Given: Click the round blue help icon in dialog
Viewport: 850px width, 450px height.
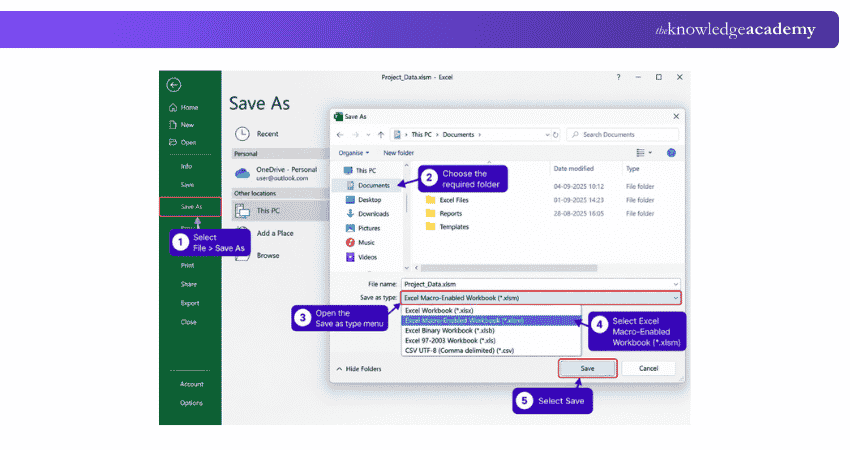Looking at the screenshot, I should tap(671, 153).
